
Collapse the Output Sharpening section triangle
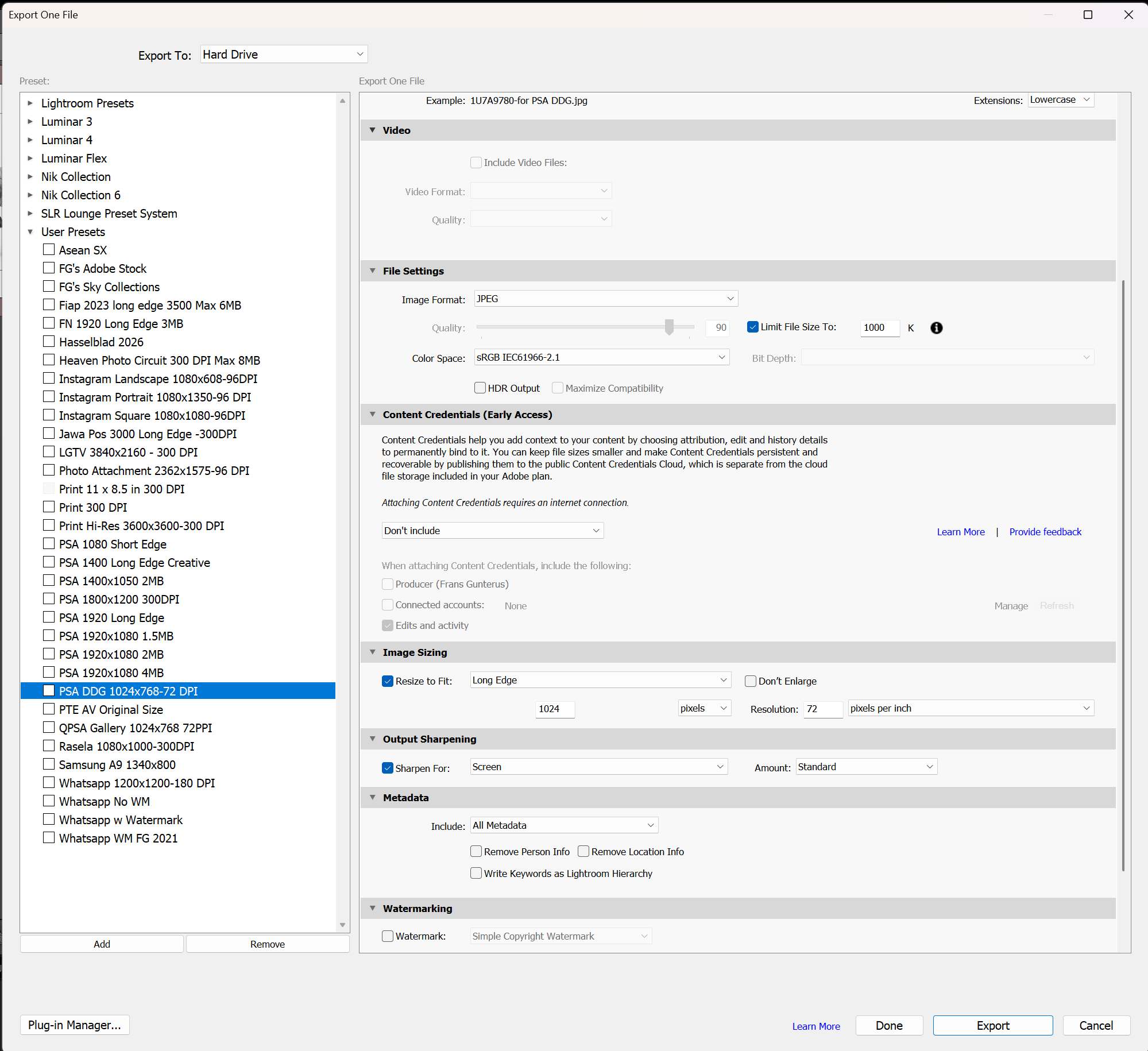pyautogui.click(x=373, y=739)
